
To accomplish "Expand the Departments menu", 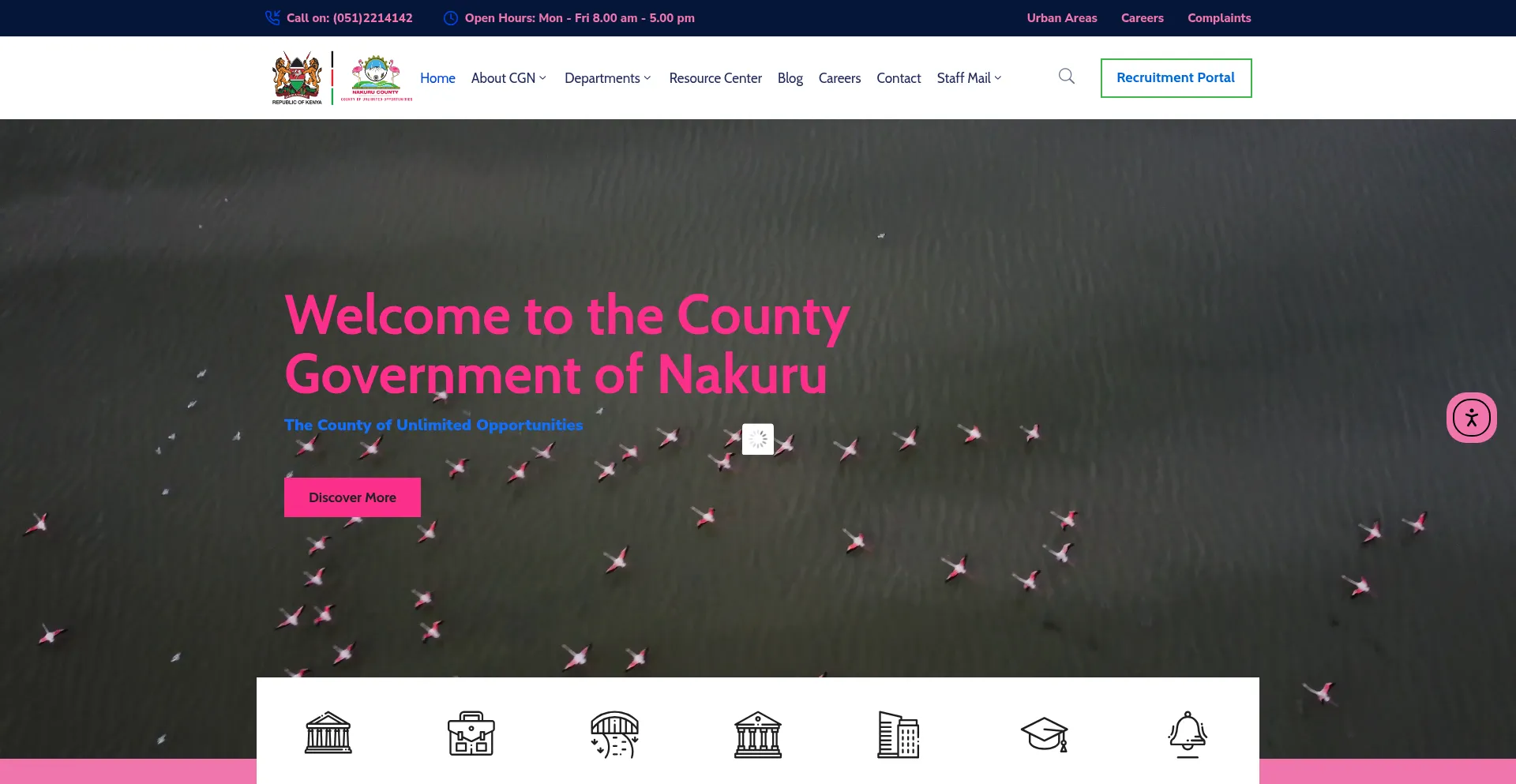I will (606, 77).
